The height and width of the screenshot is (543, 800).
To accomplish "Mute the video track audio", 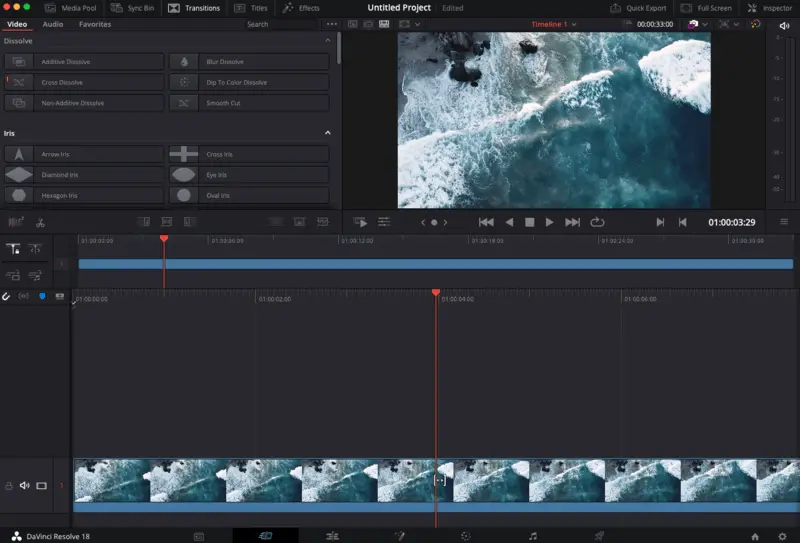I will (x=24, y=486).
